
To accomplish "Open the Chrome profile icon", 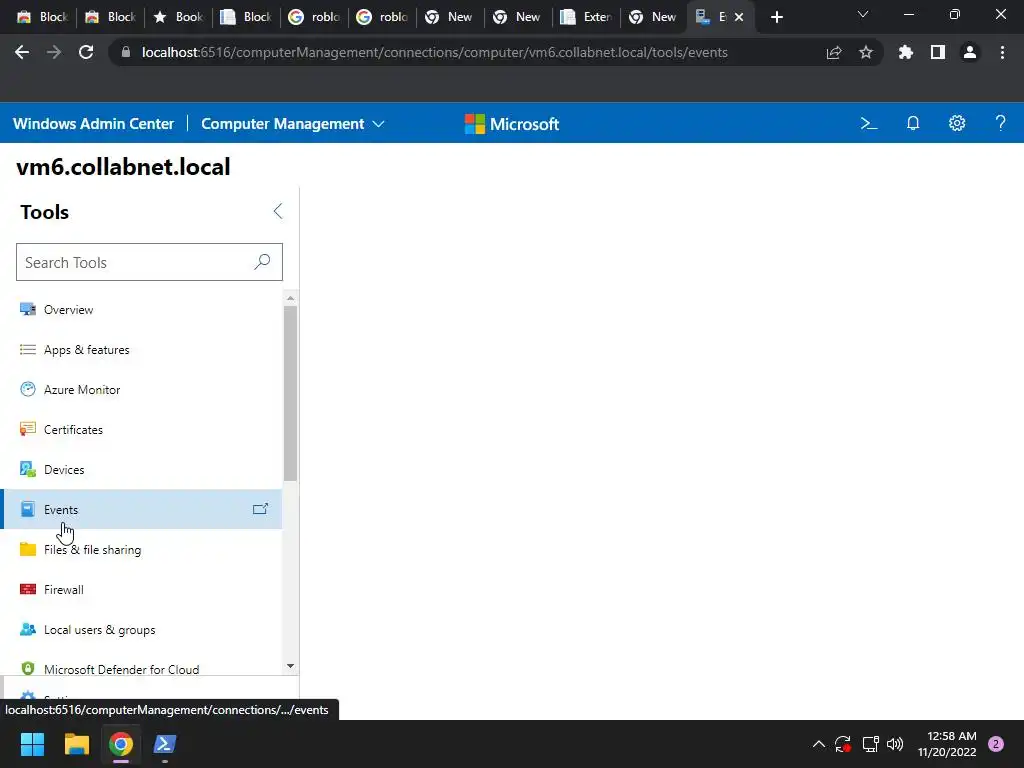I will pos(970,52).
